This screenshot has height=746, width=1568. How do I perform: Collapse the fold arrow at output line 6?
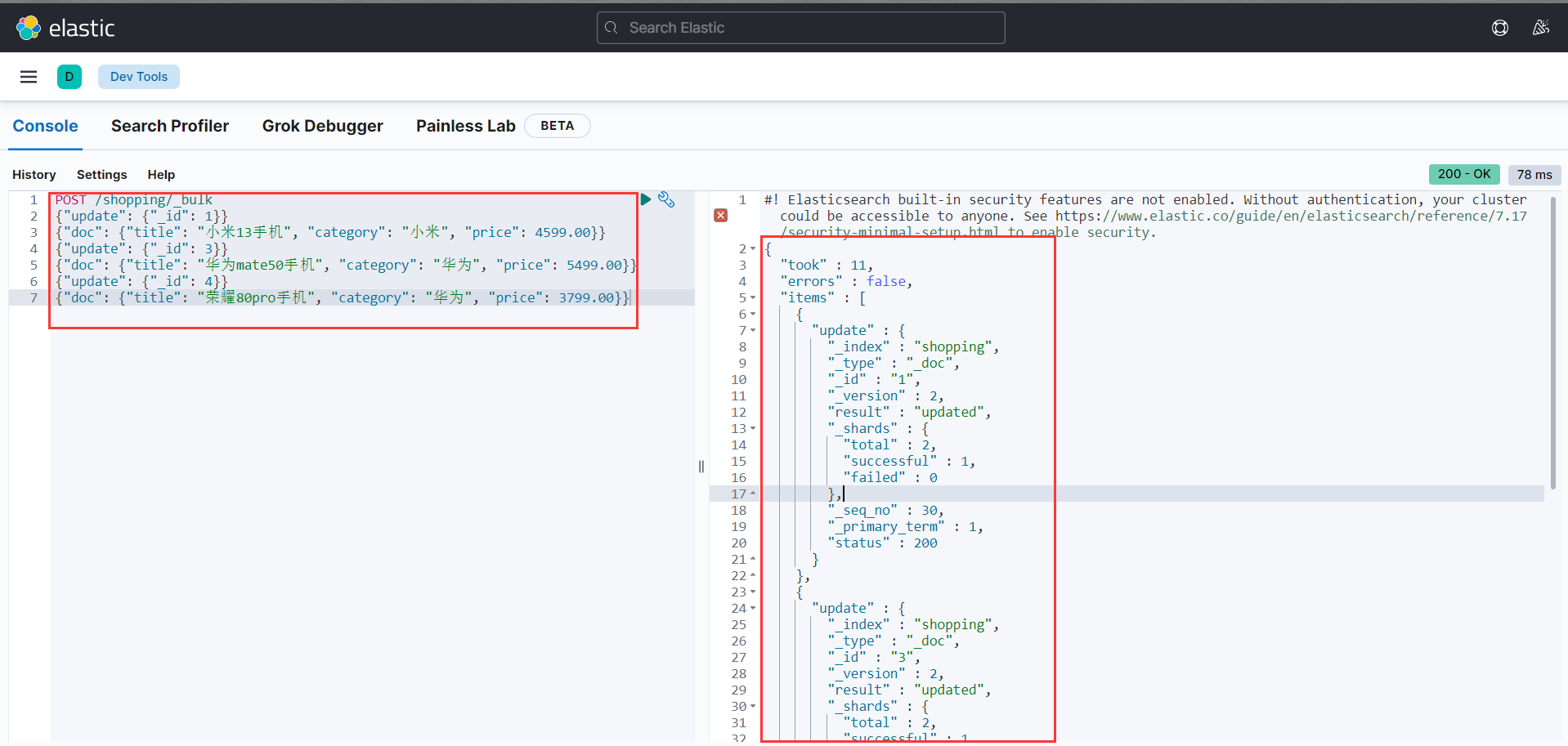753,314
